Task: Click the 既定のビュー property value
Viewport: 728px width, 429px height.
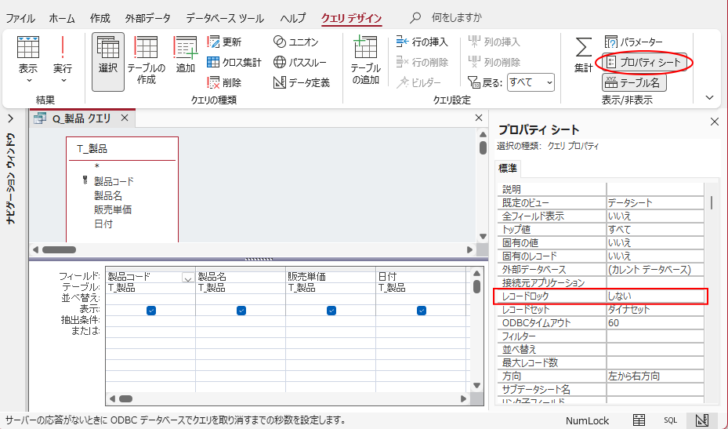Action: pyautogui.click(x=655, y=202)
